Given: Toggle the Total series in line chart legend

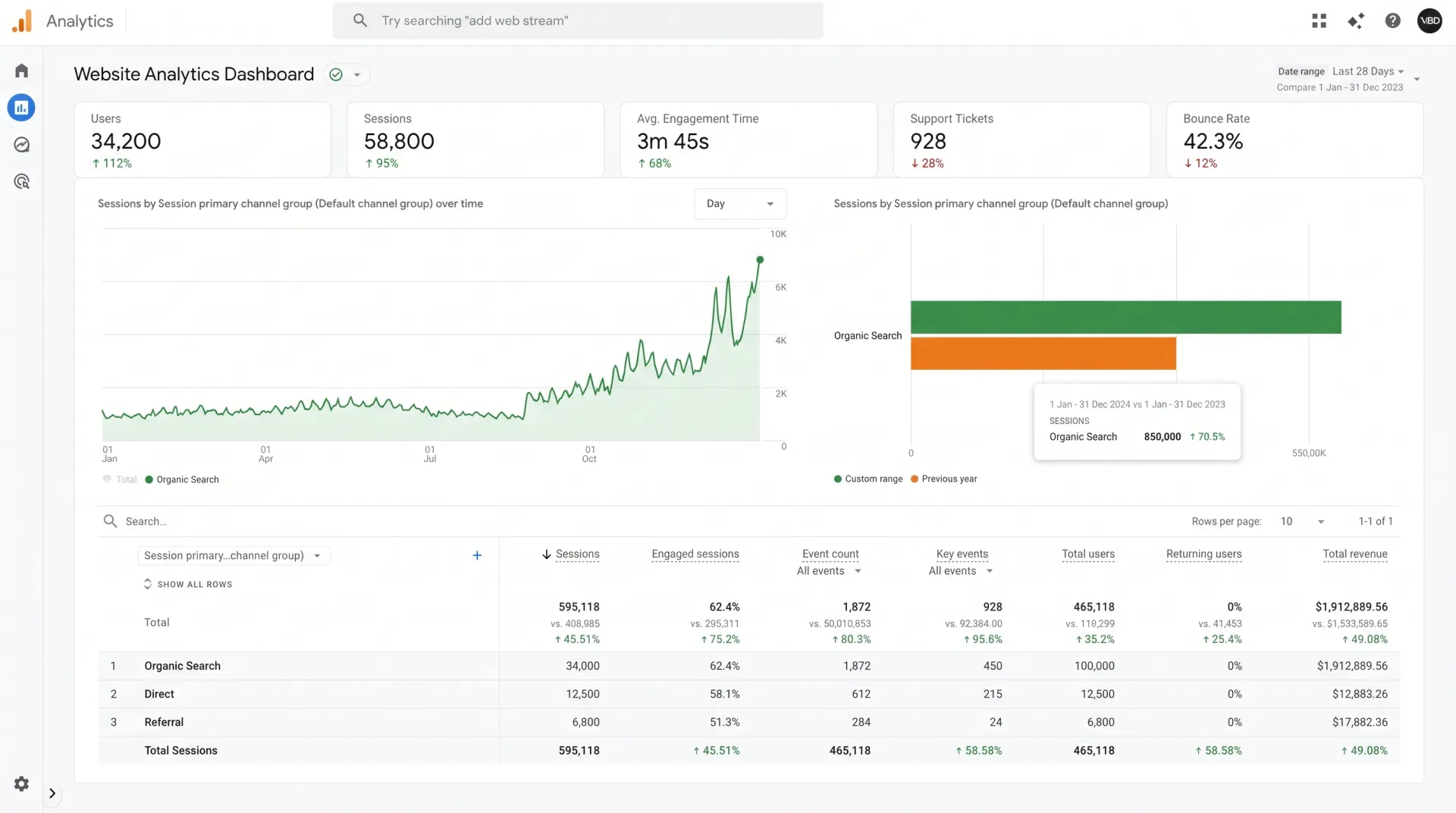Looking at the screenshot, I should click(119, 479).
